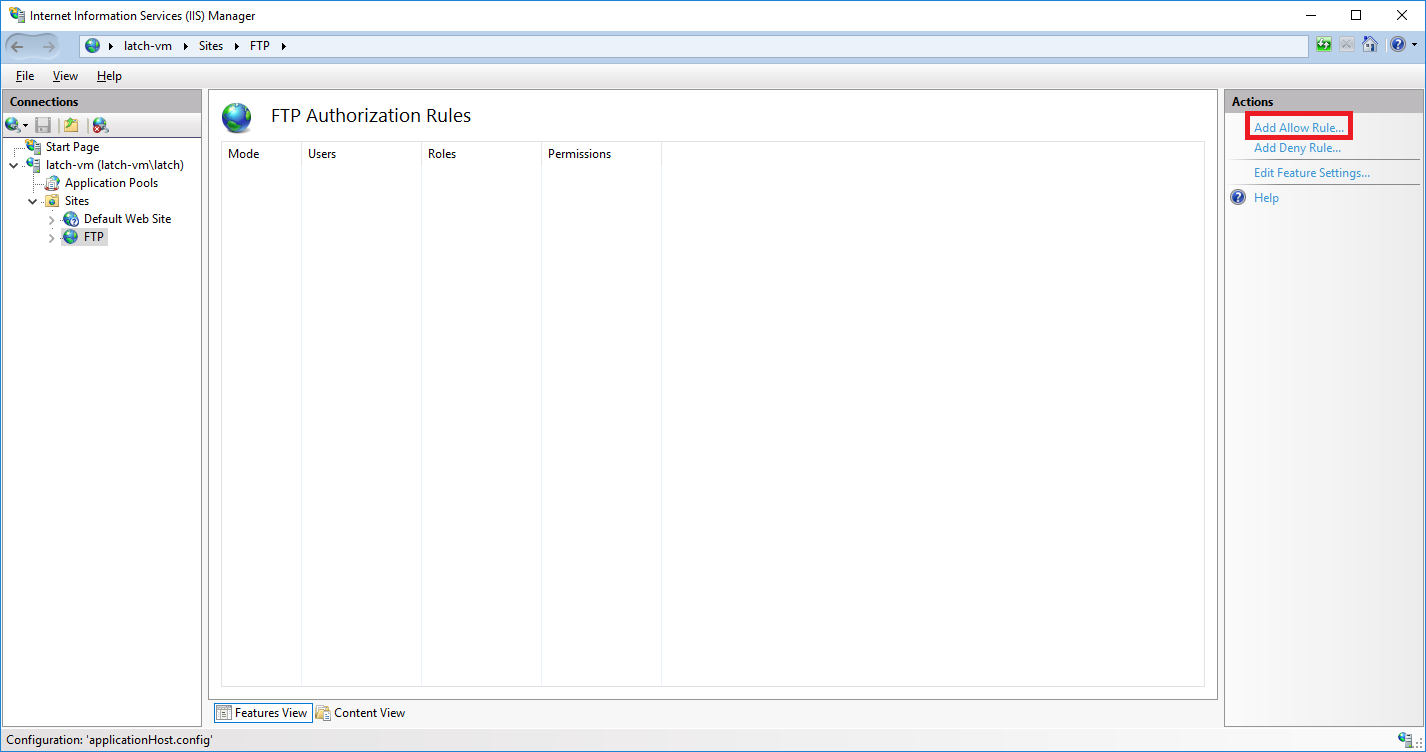Image resolution: width=1426 pixels, height=752 pixels.
Task: Open the breadcrumb arrow after latch-vm
Action: point(186,46)
